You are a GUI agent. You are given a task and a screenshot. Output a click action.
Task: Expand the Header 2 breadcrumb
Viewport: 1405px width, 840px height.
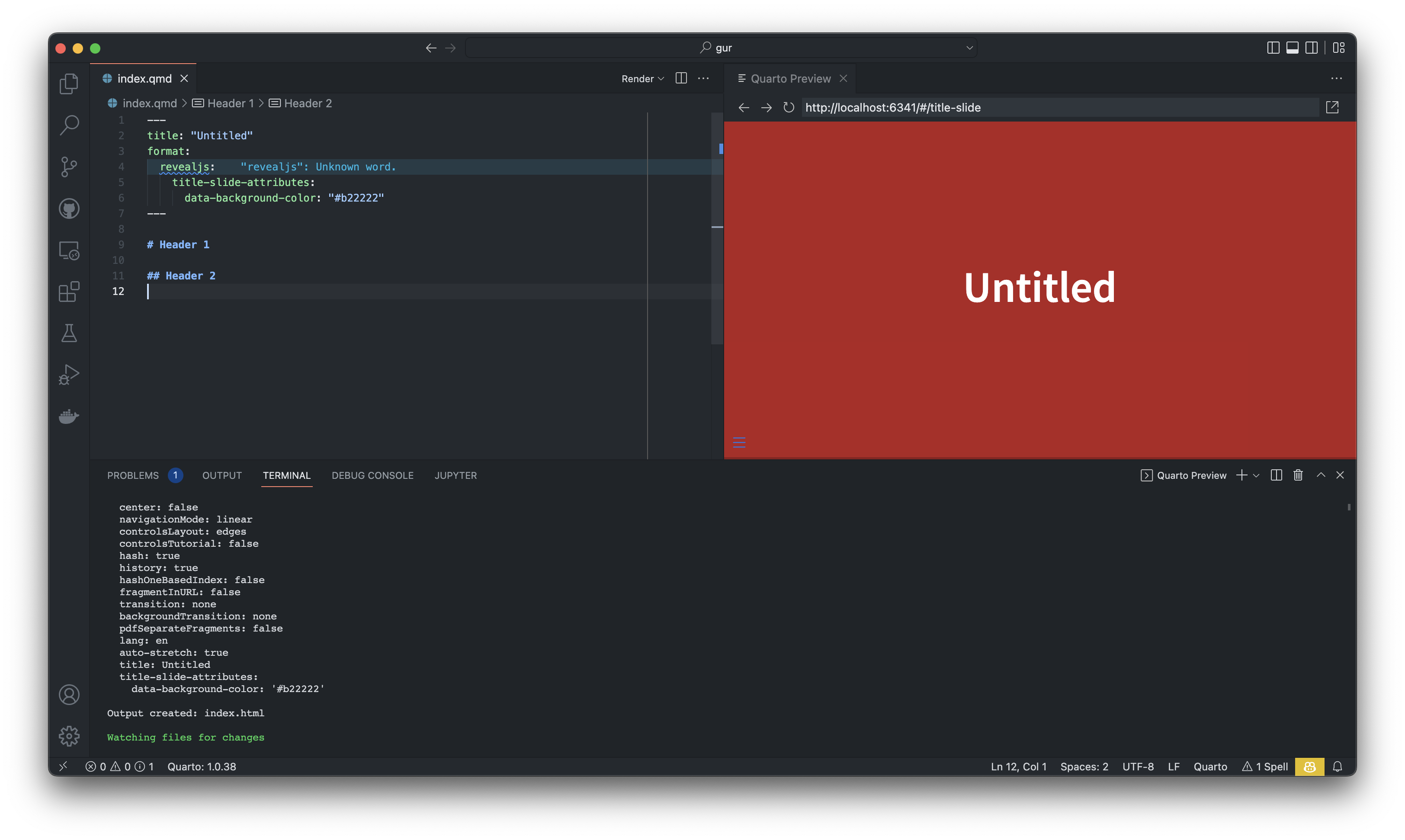click(301, 103)
